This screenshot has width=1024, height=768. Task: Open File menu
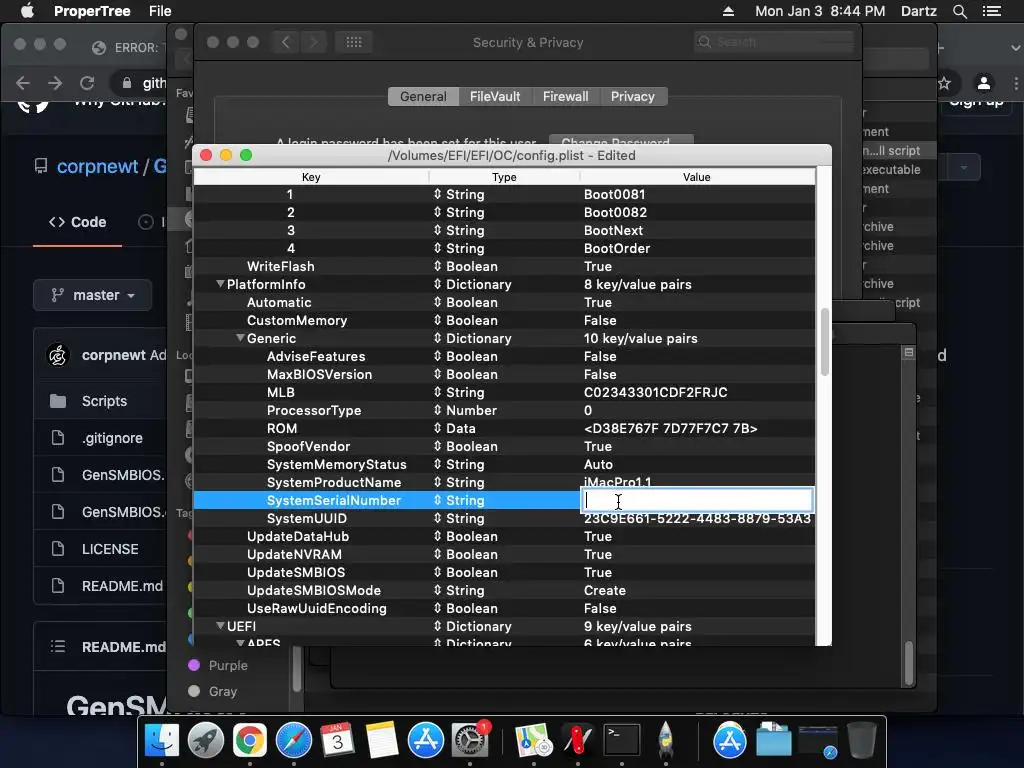[x=160, y=11]
